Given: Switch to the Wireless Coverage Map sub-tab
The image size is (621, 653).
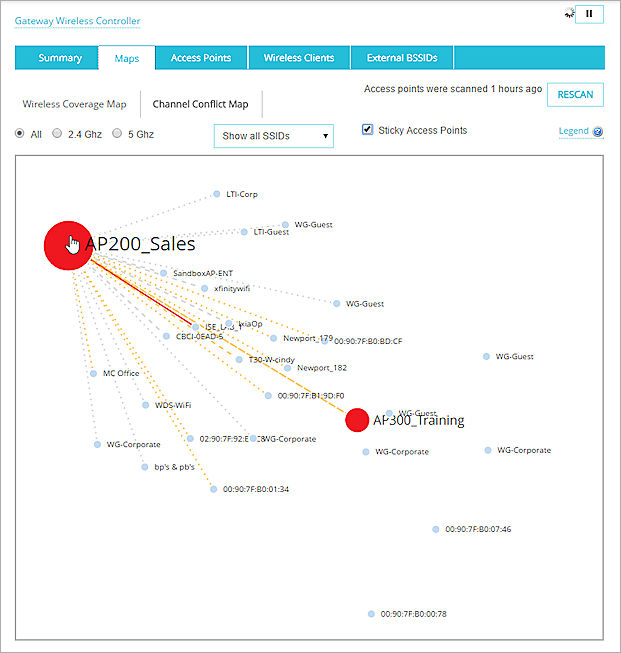Looking at the screenshot, I should 75,104.
